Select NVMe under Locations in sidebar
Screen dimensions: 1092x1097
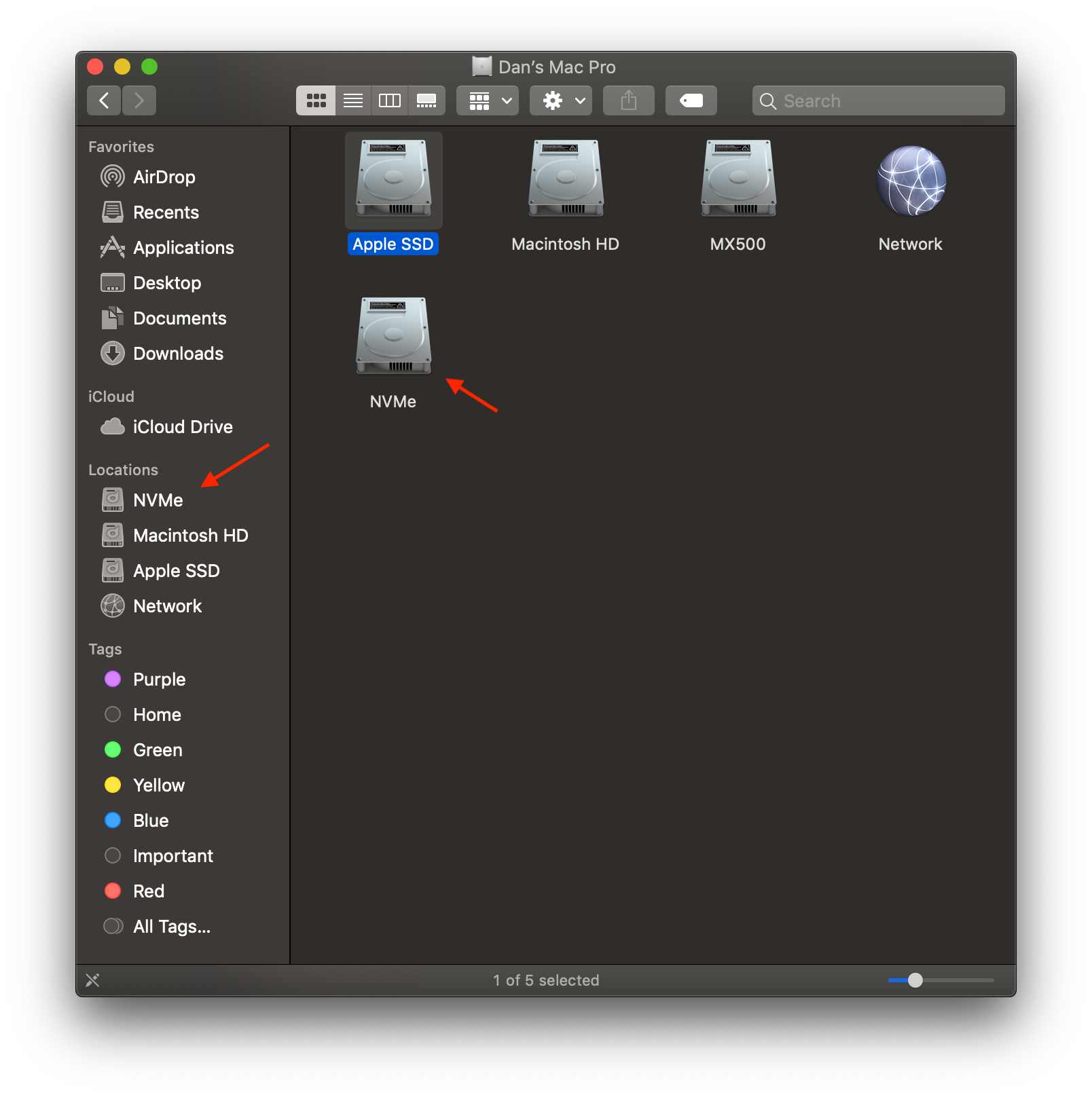point(183,500)
